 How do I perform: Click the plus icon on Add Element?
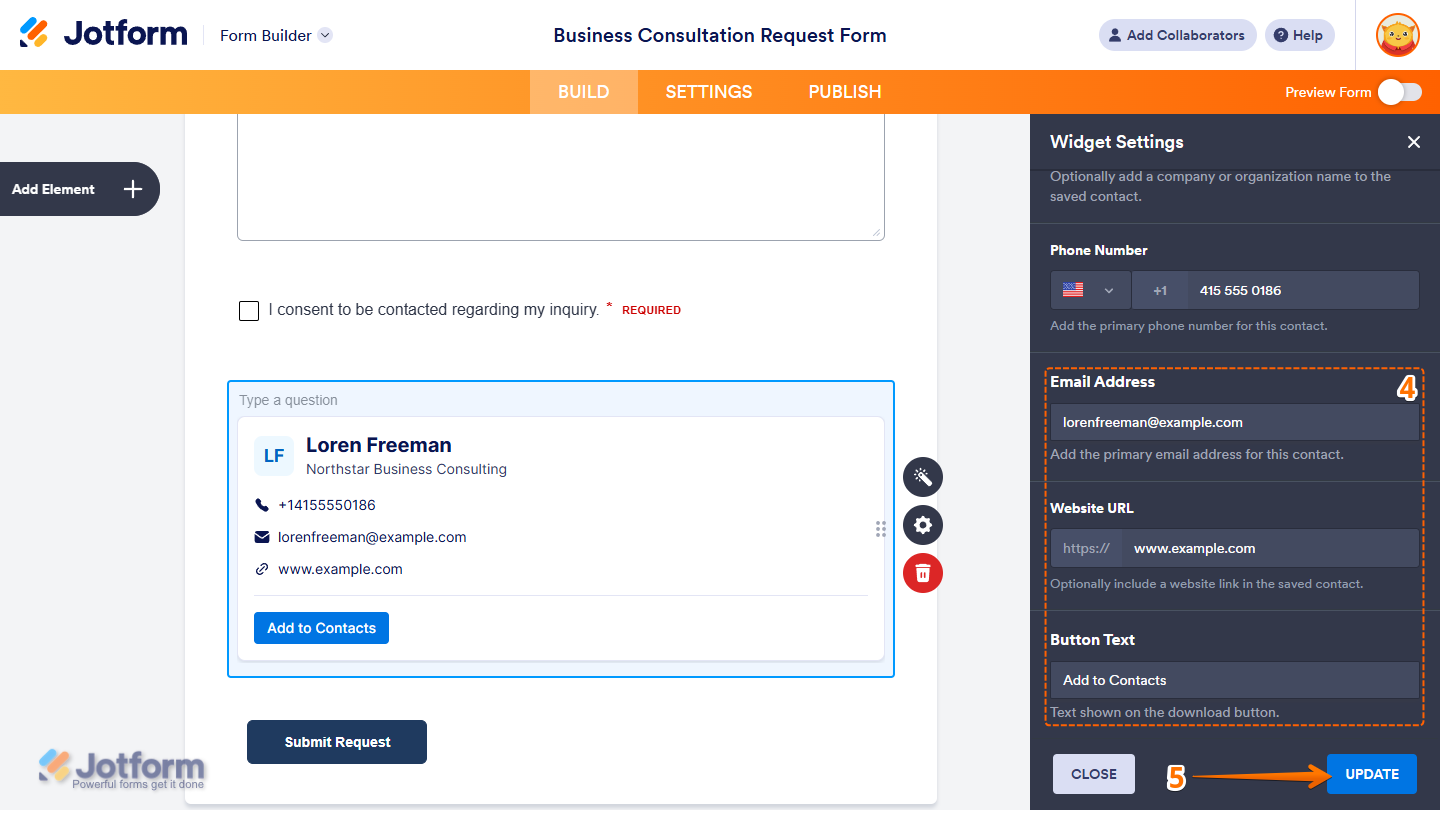tap(133, 189)
